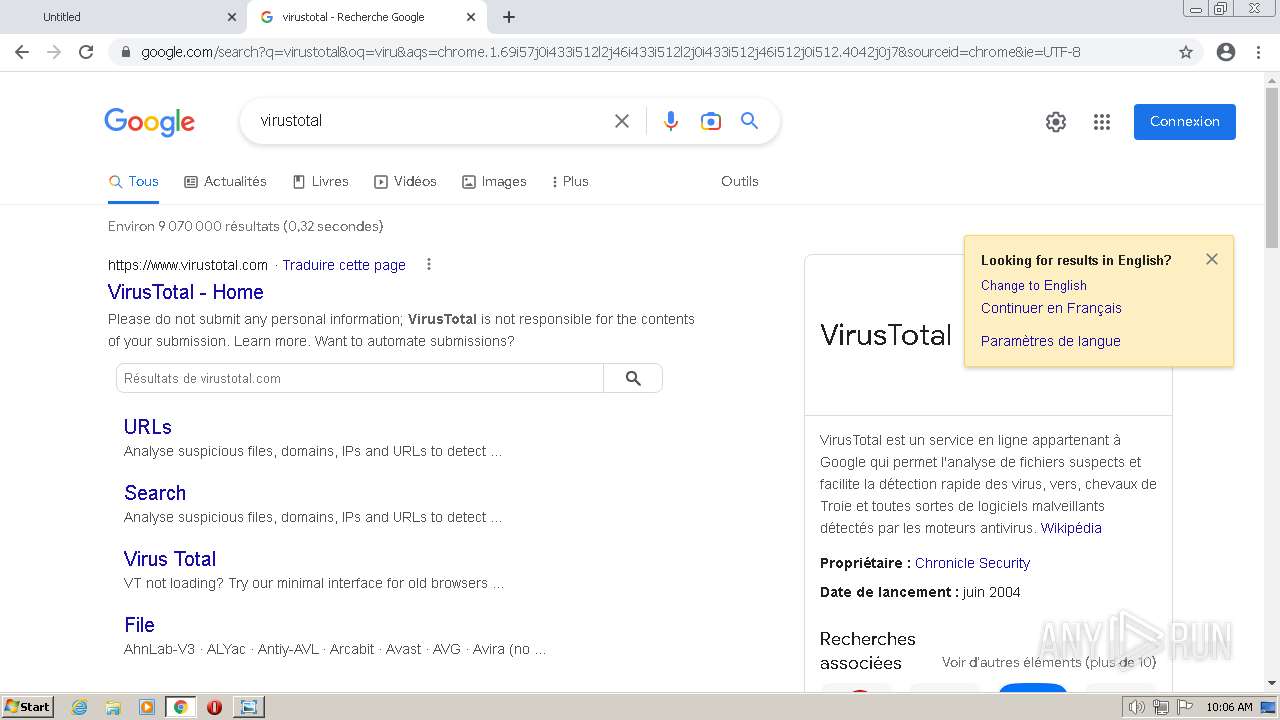Click Change to English
1280x720 pixels.
[1034, 285]
